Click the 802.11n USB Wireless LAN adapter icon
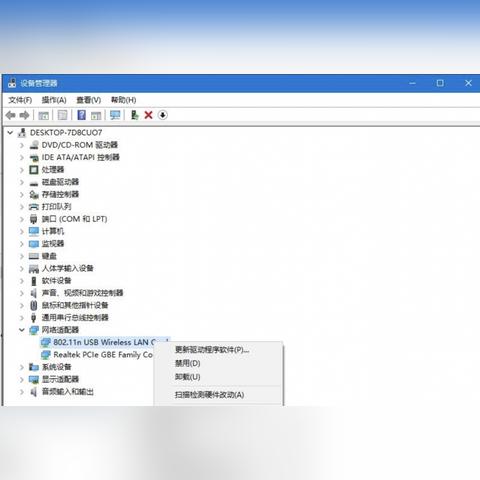480x480 pixels. 45,342
